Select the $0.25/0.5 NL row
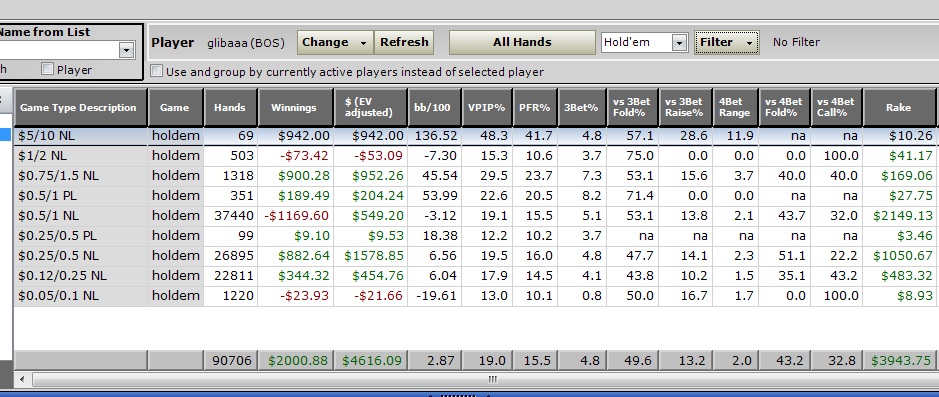Viewport: 939px width, 397px height. 474,256
